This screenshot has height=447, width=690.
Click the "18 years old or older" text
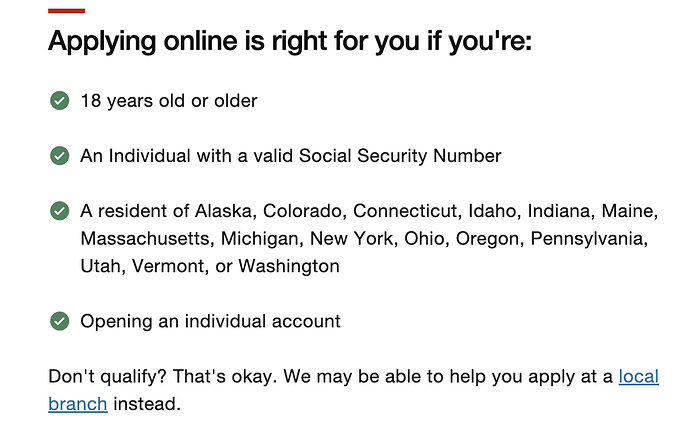coord(169,101)
